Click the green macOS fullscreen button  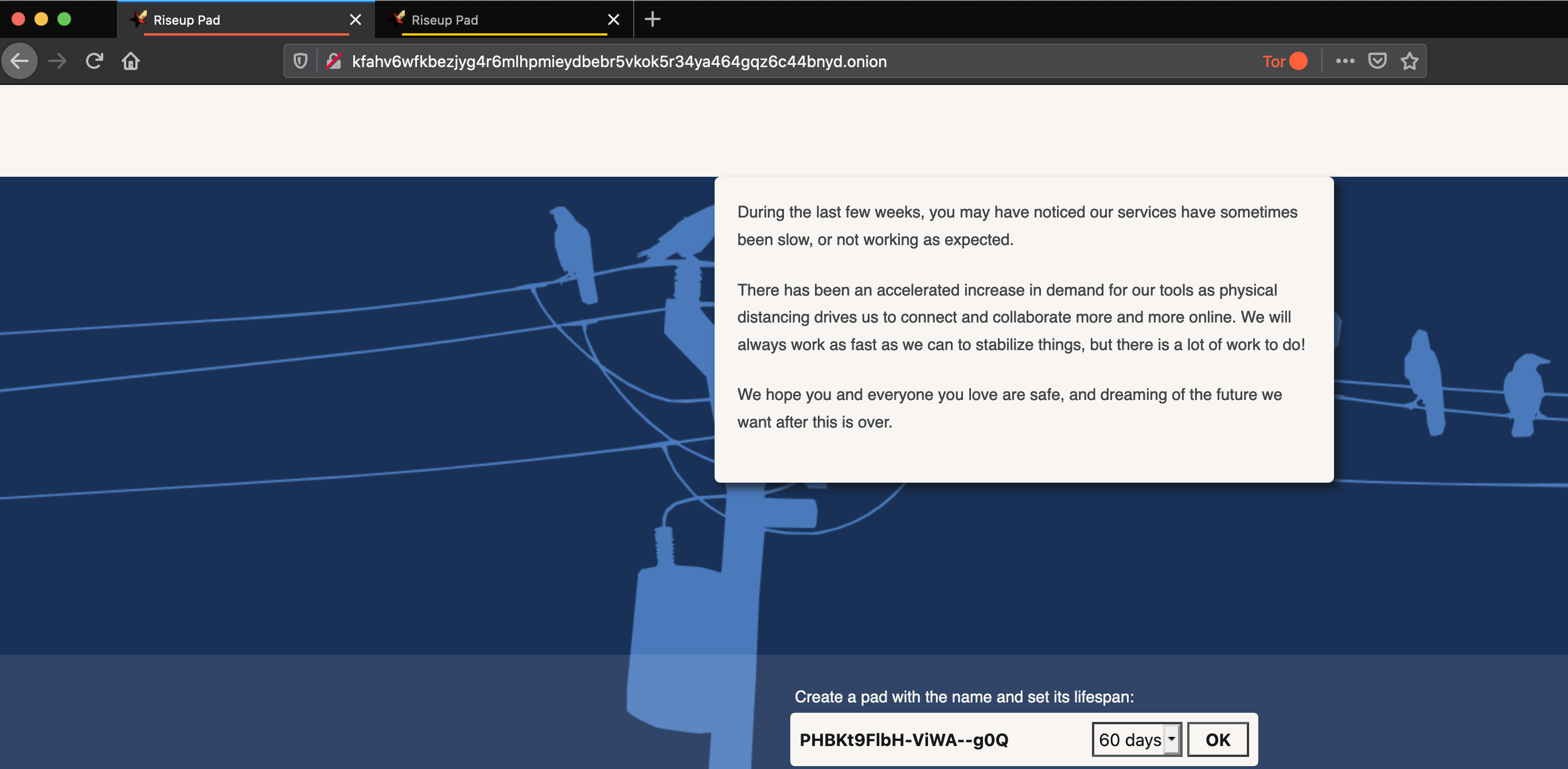[x=64, y=19]
